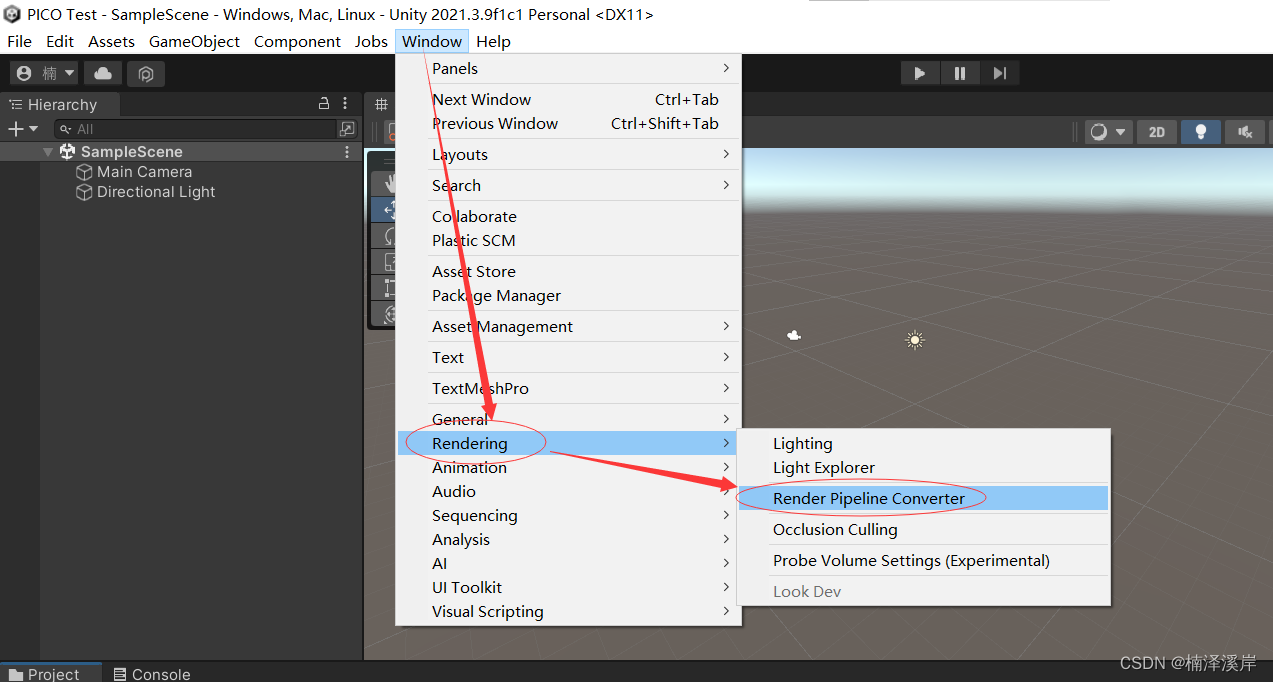The image size is (1273, 682).
Task: Close the open Window menu
Action: pos(432,41)
